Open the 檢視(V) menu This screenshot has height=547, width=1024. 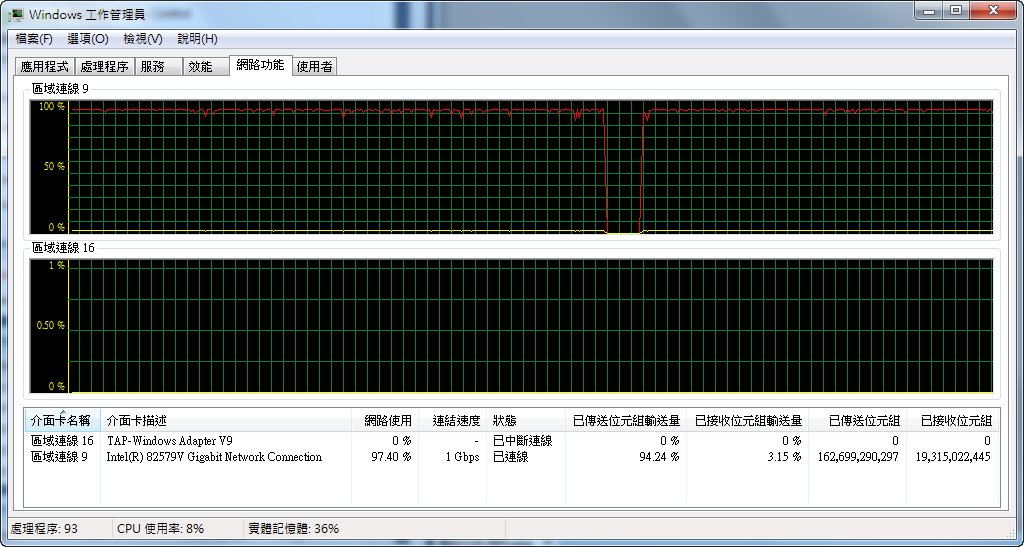[x=142, y=39]
